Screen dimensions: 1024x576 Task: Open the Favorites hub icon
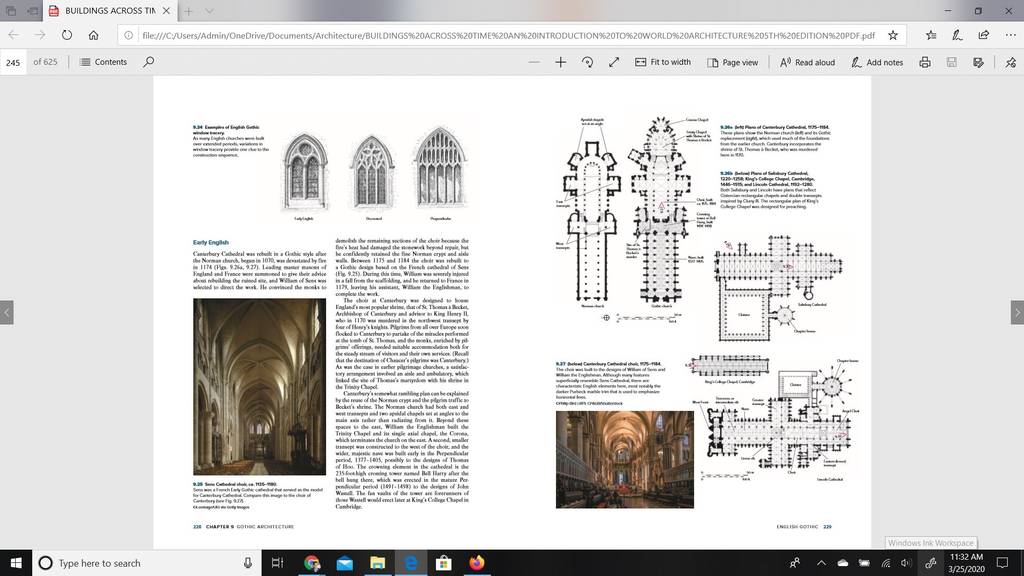coord(931,35)
